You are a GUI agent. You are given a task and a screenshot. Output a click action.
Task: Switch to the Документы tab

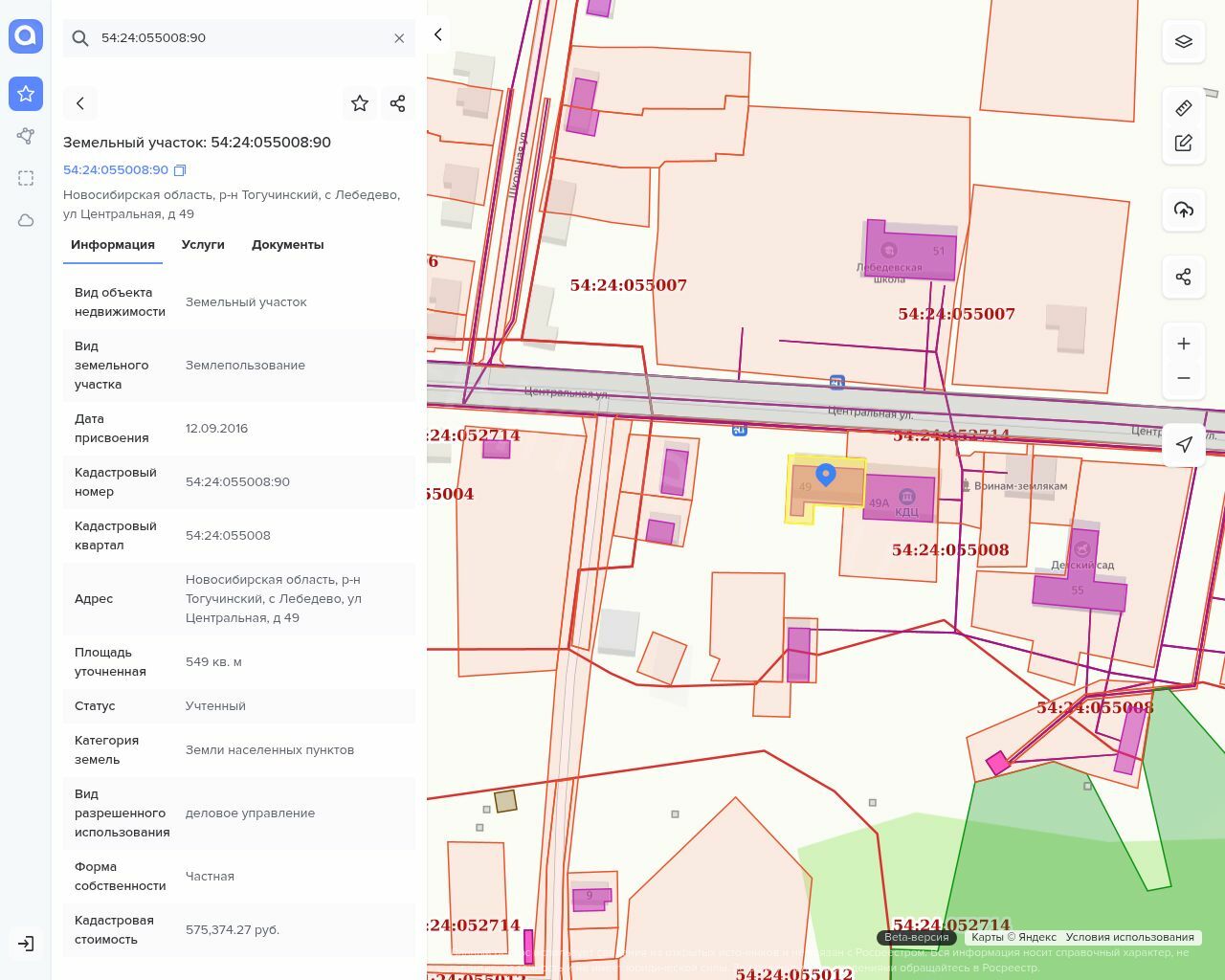pyautogui.click(x=287, y=245)
